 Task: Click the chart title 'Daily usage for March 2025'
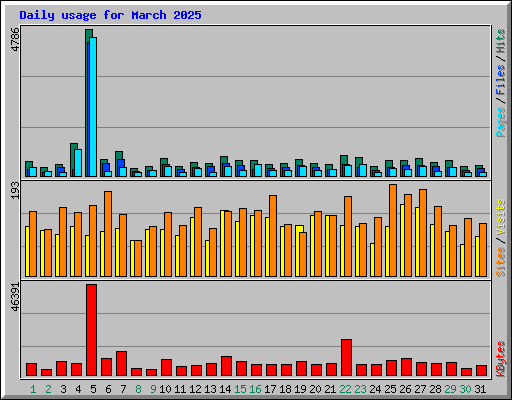110,15
